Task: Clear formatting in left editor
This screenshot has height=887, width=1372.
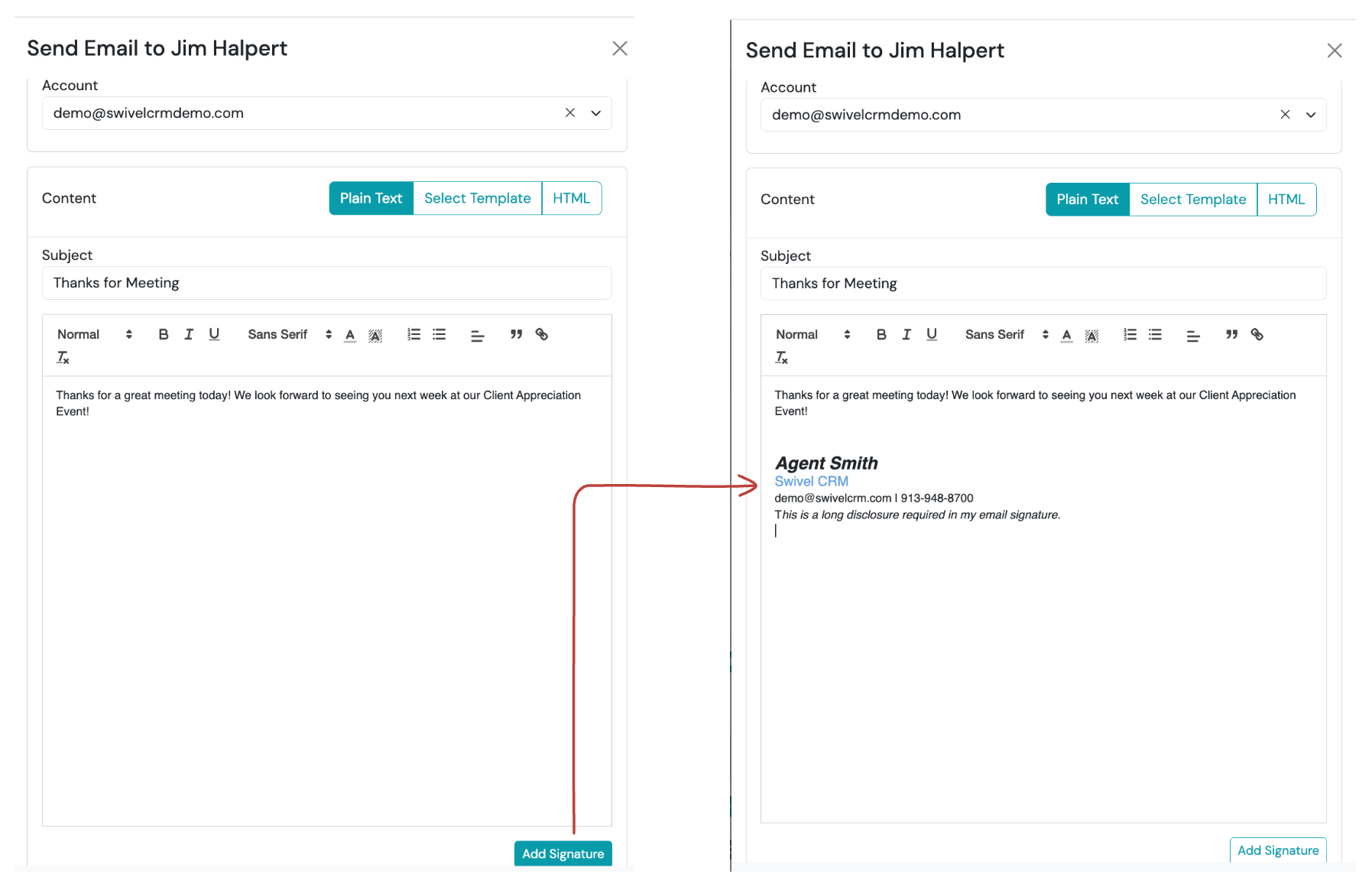Action: coord(63,357)
